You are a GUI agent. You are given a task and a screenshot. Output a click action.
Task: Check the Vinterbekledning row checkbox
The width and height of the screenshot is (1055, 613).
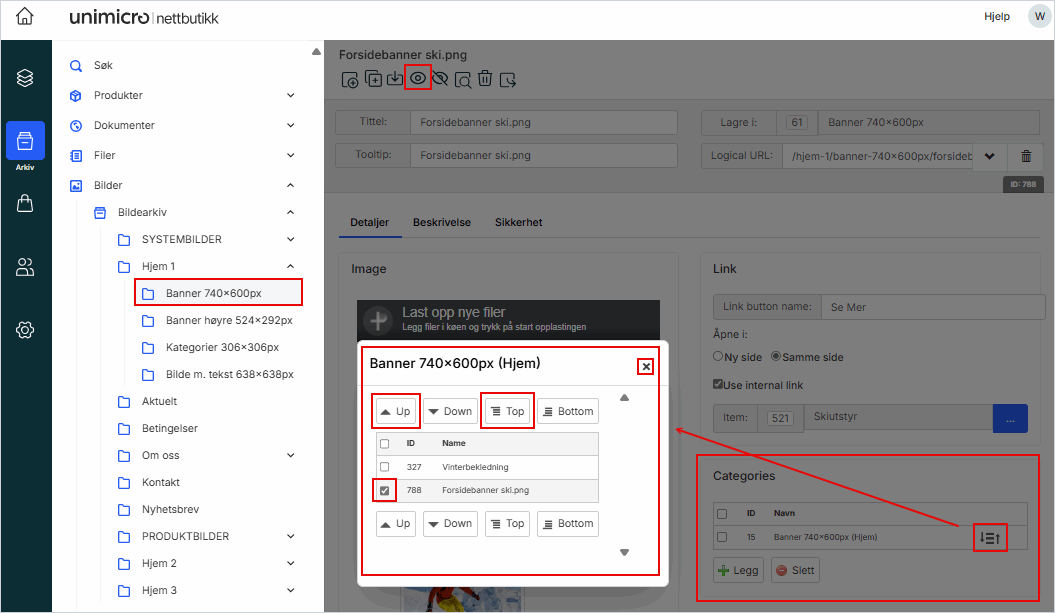(385, 467)
